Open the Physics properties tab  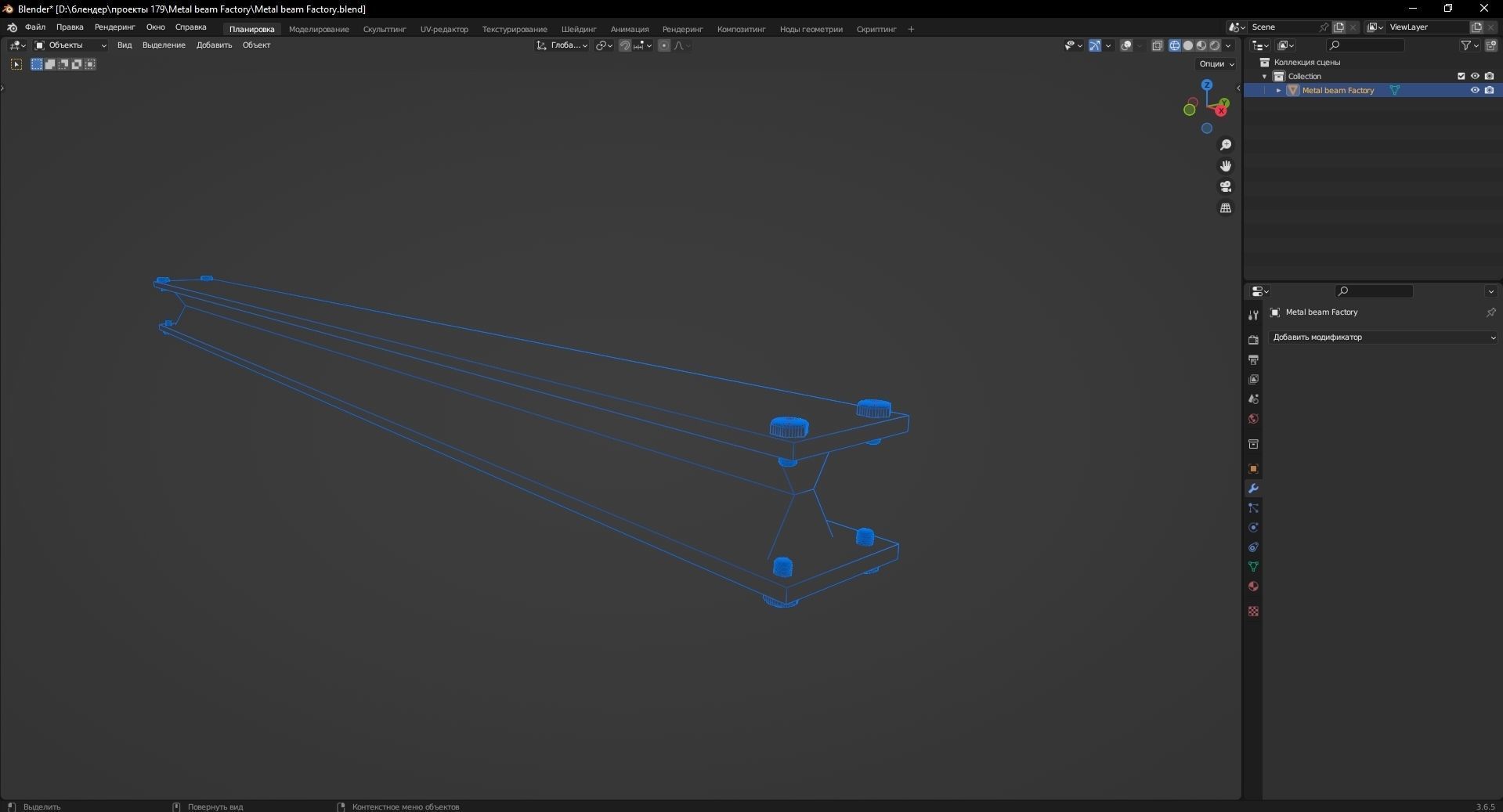pyautogui.click(x=1253, y=528)
